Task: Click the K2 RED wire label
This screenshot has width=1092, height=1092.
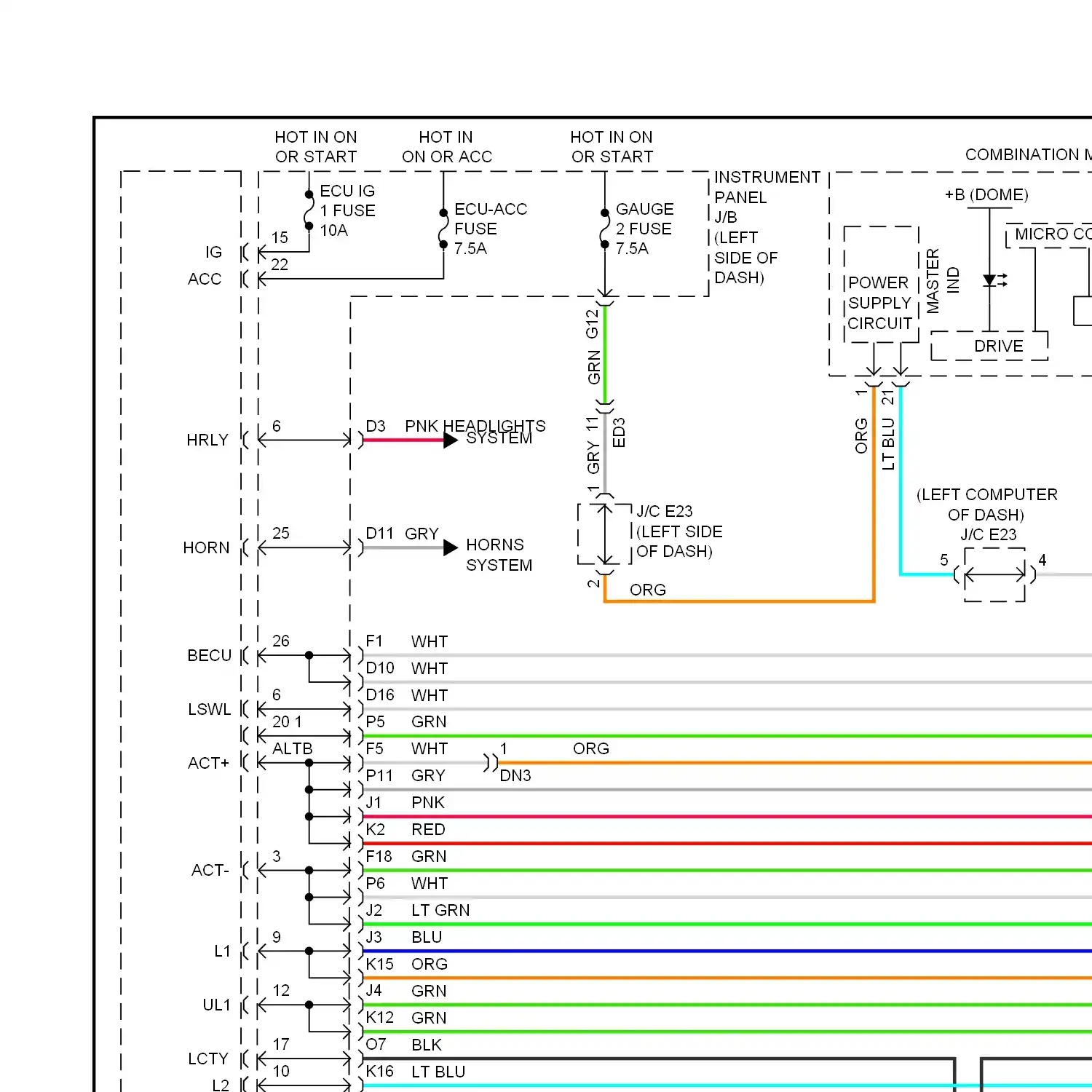Action: 405,829
